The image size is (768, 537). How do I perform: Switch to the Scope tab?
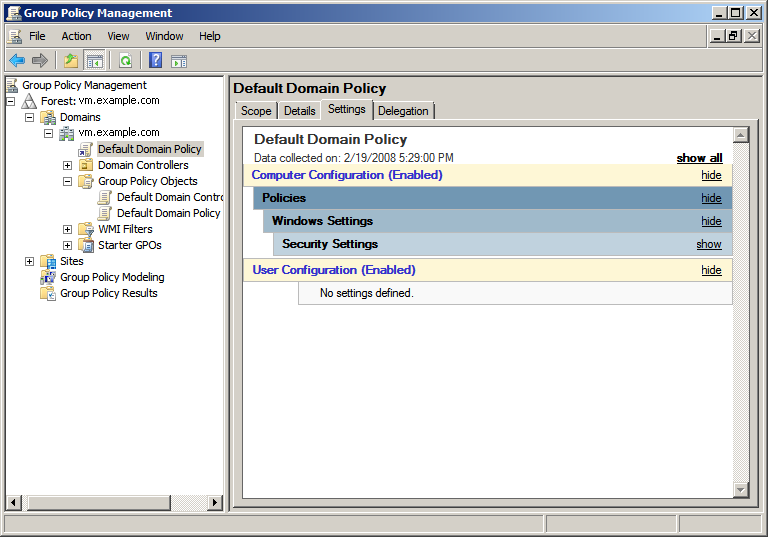pos(256,111)
